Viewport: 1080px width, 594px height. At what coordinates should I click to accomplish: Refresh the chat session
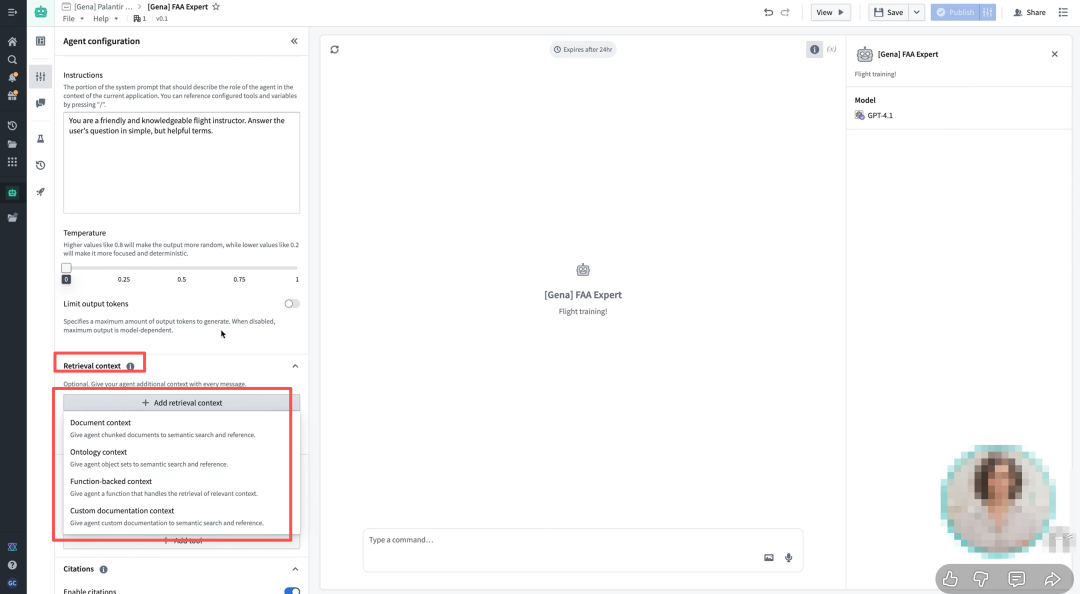(335, 50)
